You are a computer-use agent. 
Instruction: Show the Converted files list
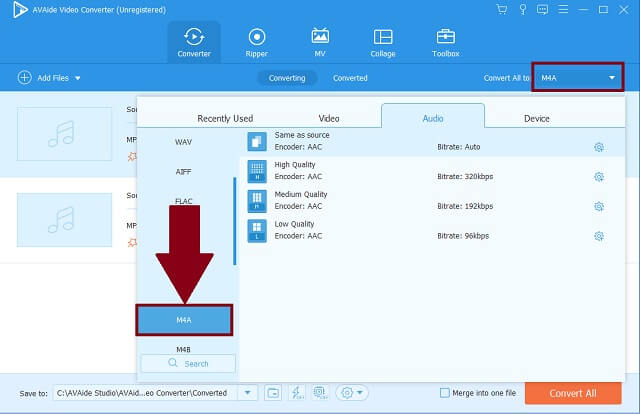click(x=350, y=77)
